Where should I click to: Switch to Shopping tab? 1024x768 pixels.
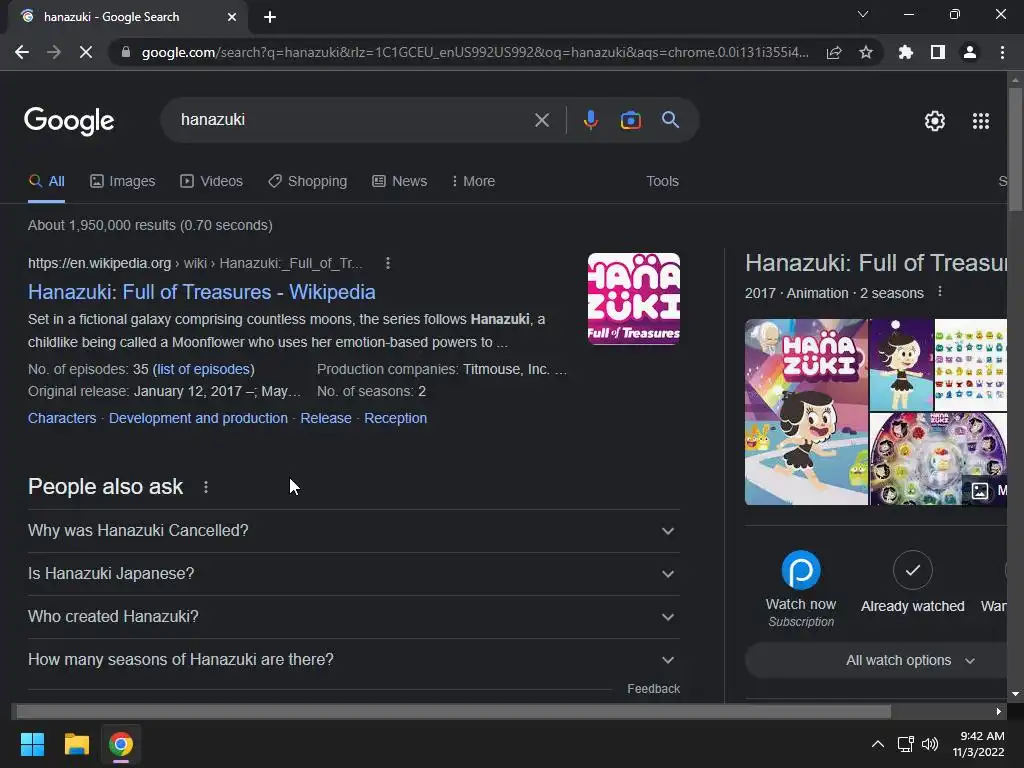(x=308, y=182)
